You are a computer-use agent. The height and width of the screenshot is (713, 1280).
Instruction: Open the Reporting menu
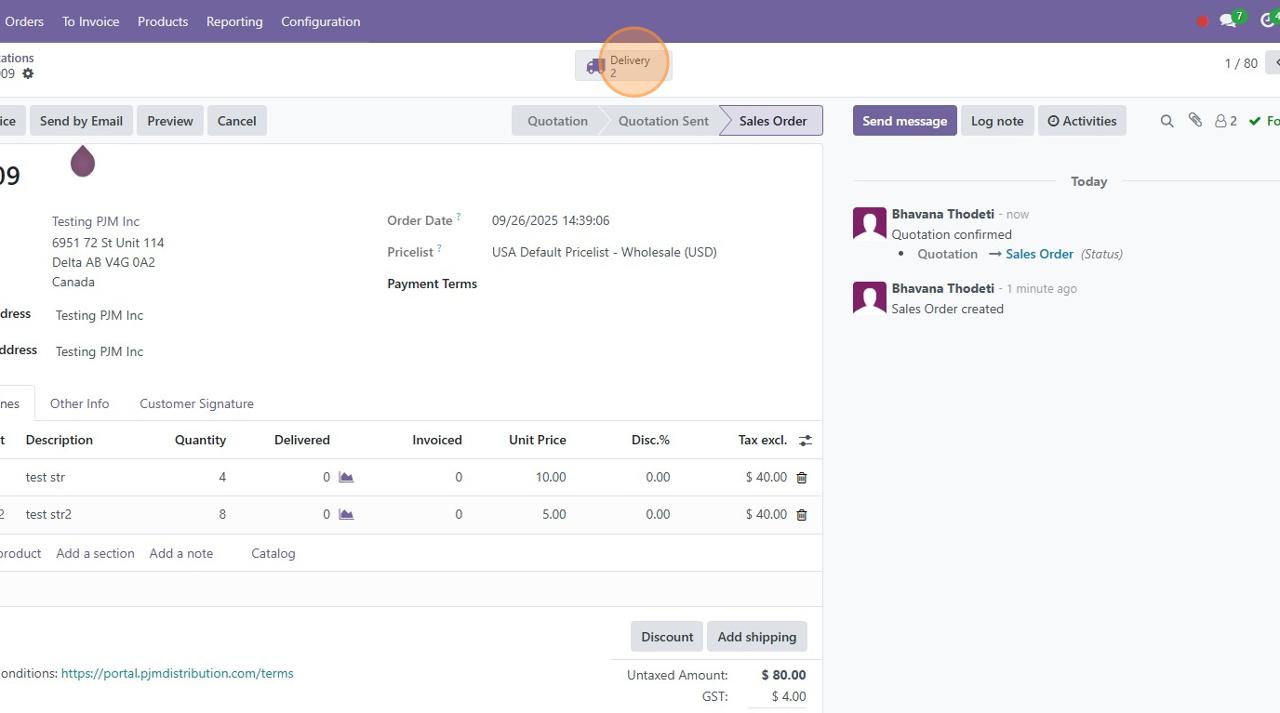(234, 21)
